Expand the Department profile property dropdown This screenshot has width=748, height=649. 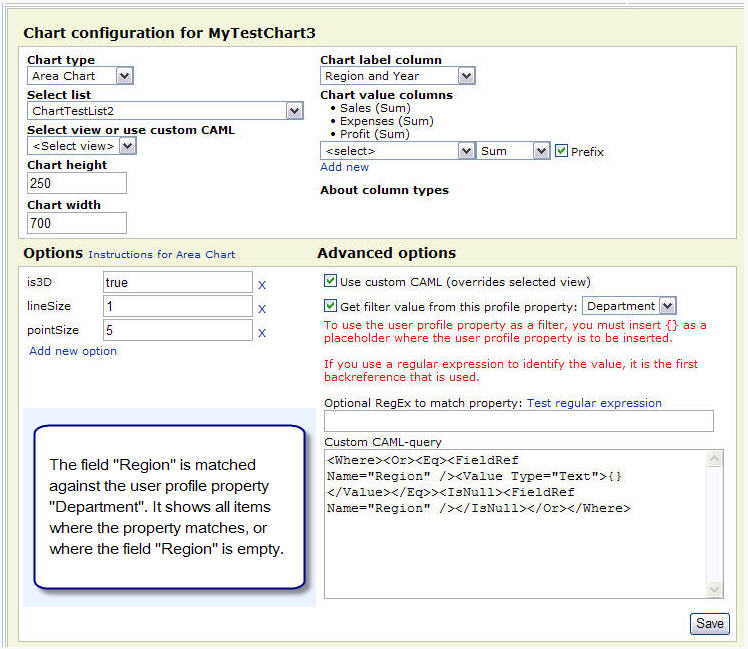point(668,306)
